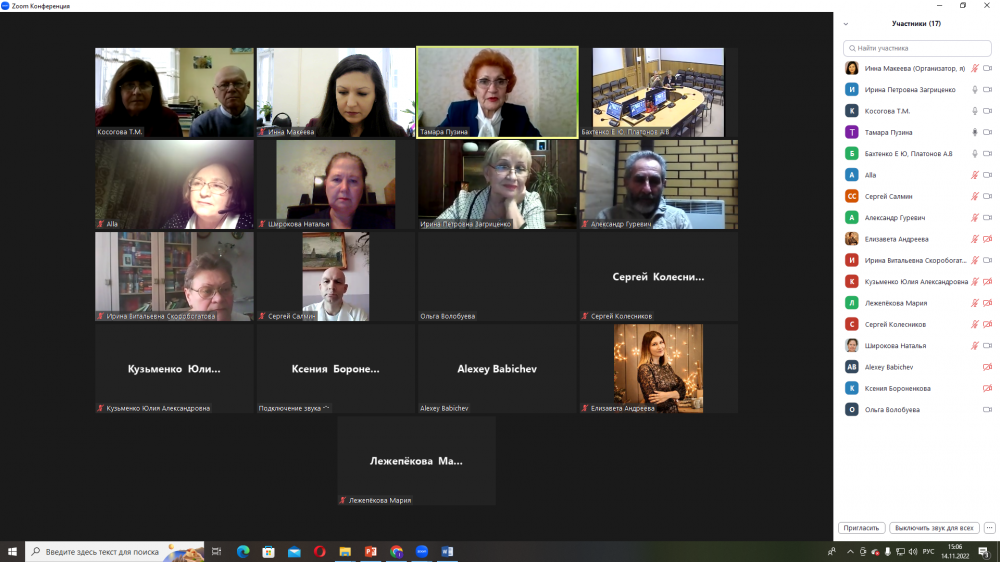Toggle microphone for Сергей Салмин in list
This screenshot has height=562, width=1000.
pyautogui.click(x=975, y=196)
